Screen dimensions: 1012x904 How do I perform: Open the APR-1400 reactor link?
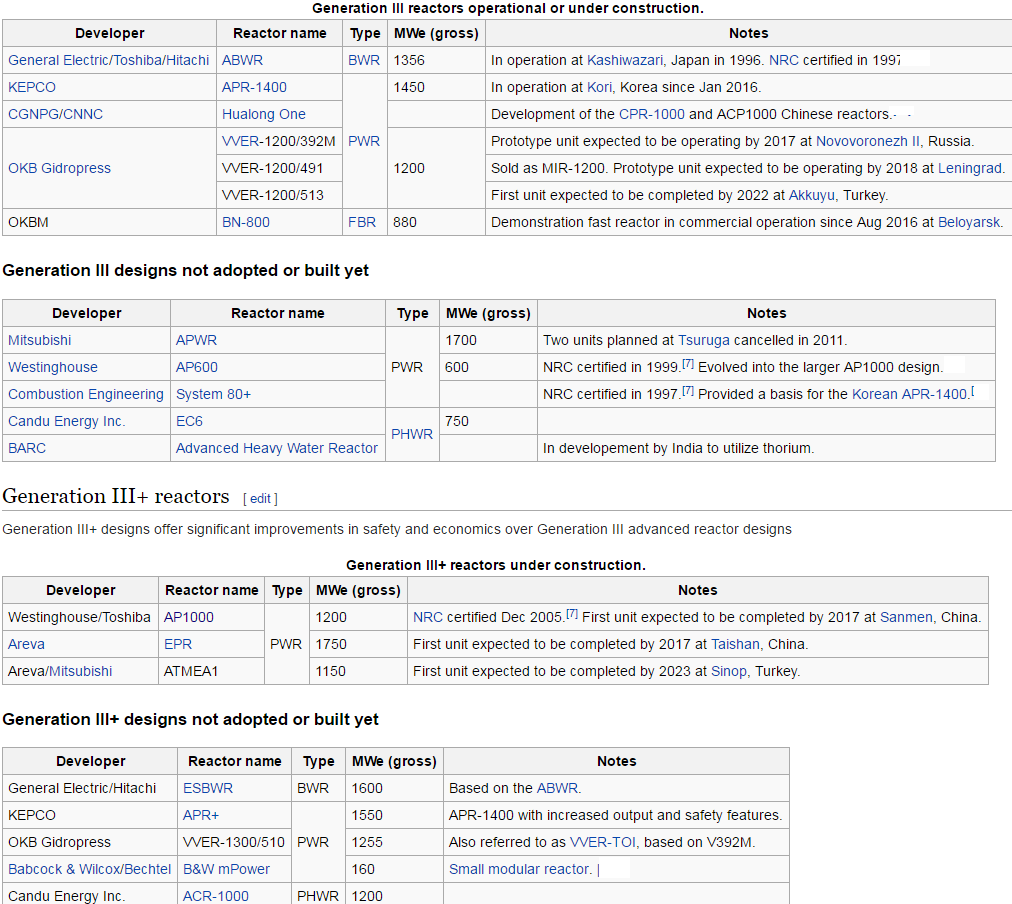point(254,87)
